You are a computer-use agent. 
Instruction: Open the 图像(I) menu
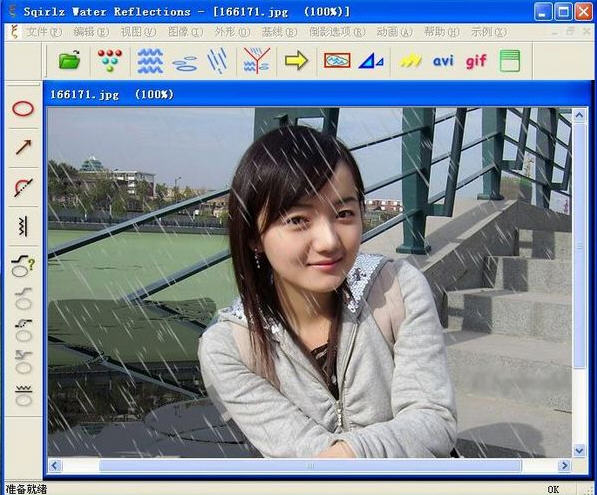(185, 32)
